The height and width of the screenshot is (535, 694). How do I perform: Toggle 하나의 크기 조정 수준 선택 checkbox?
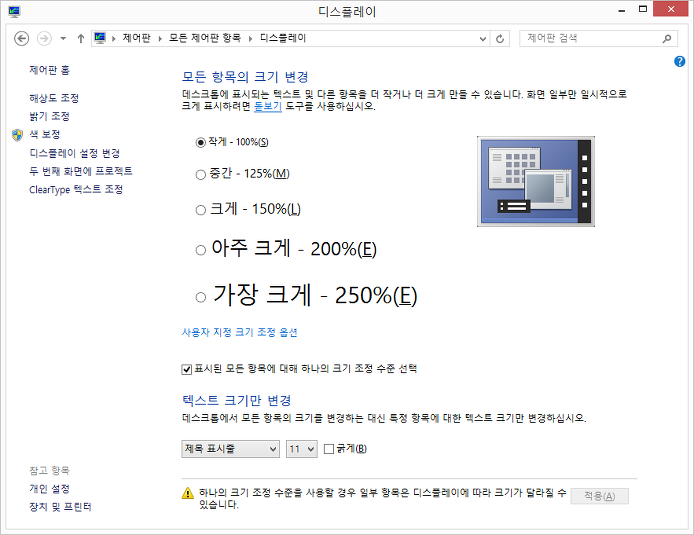pos(186,369)
